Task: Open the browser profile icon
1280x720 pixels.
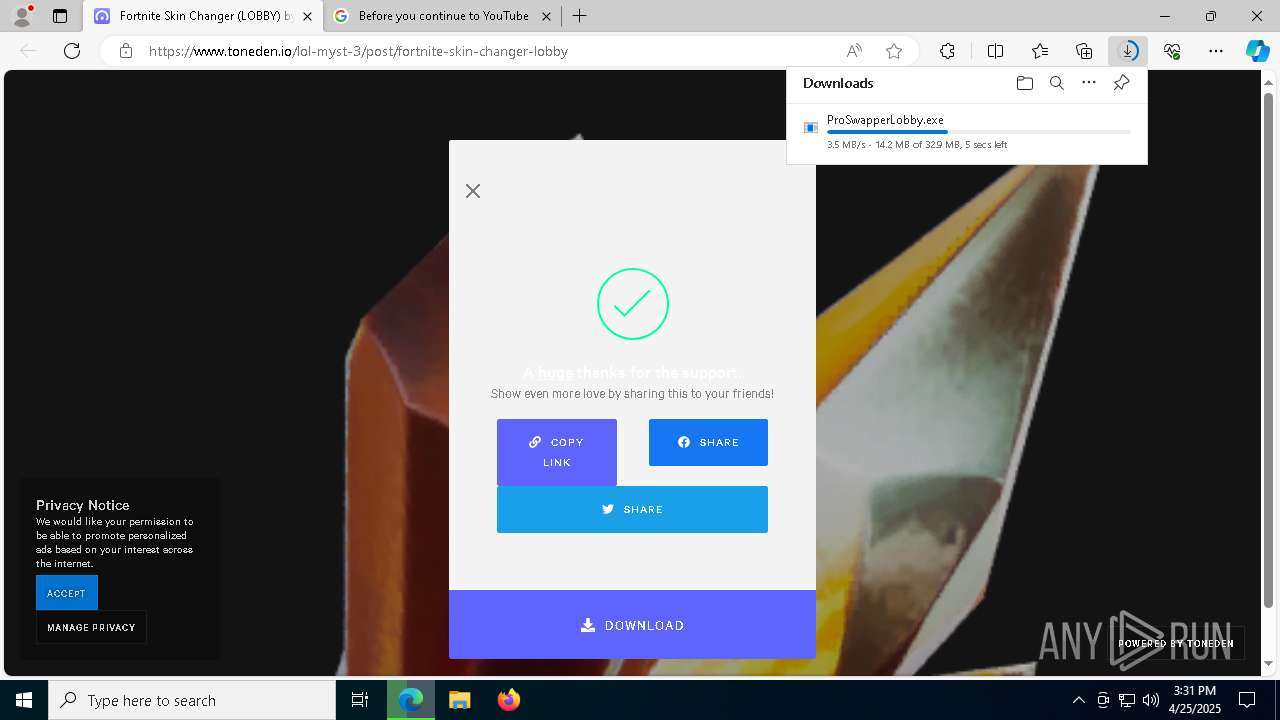Action: pyautogui.click(x=22, y=16)
